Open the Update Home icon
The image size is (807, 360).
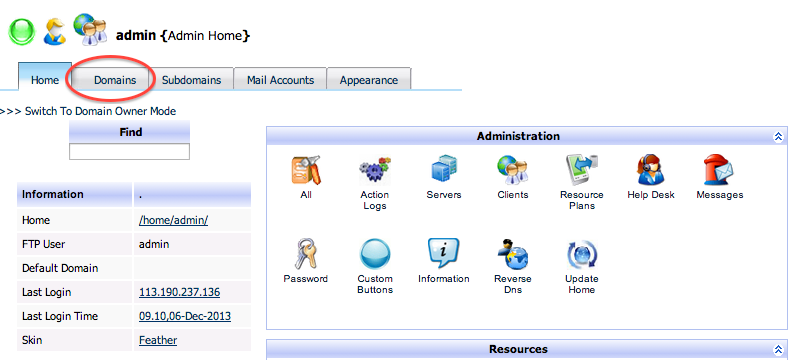coord(582,254)
